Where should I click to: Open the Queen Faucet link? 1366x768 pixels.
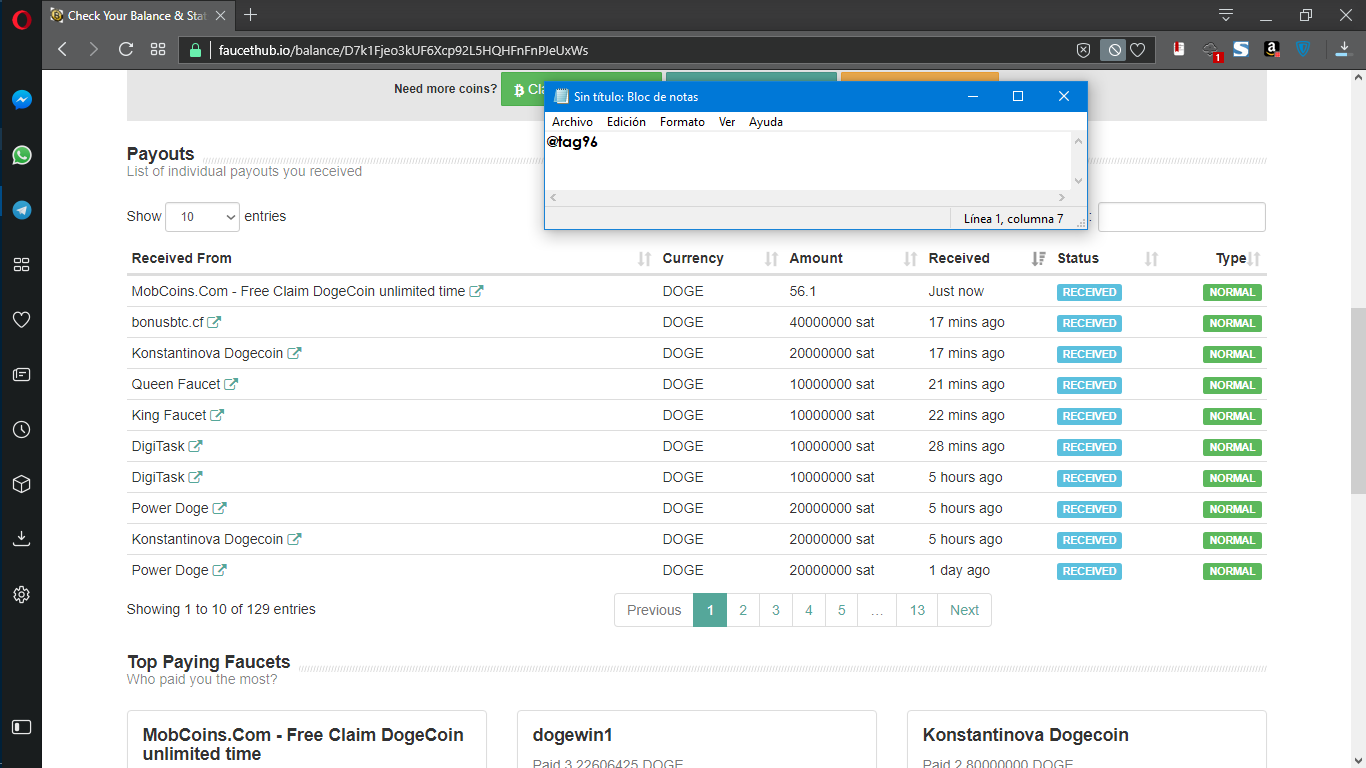tap(185, 384)
